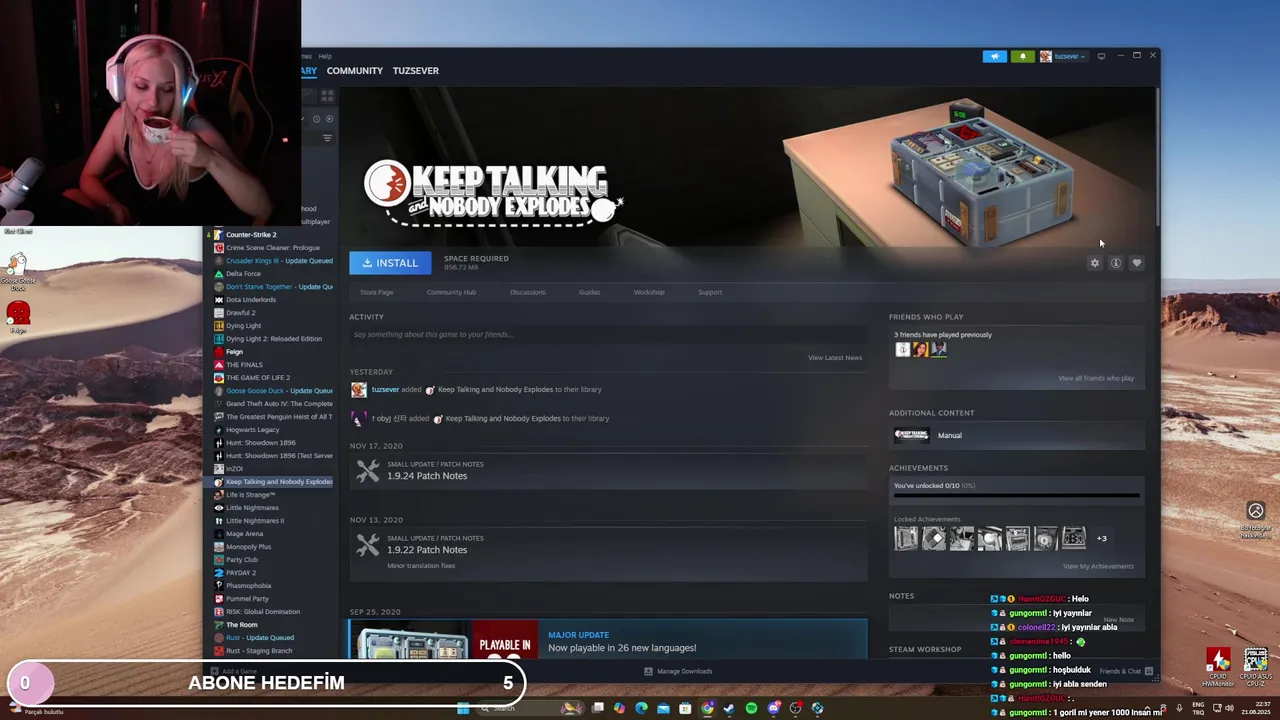Click wrench icon of 1.9.24 Patch Notes

tap(368, 470)
